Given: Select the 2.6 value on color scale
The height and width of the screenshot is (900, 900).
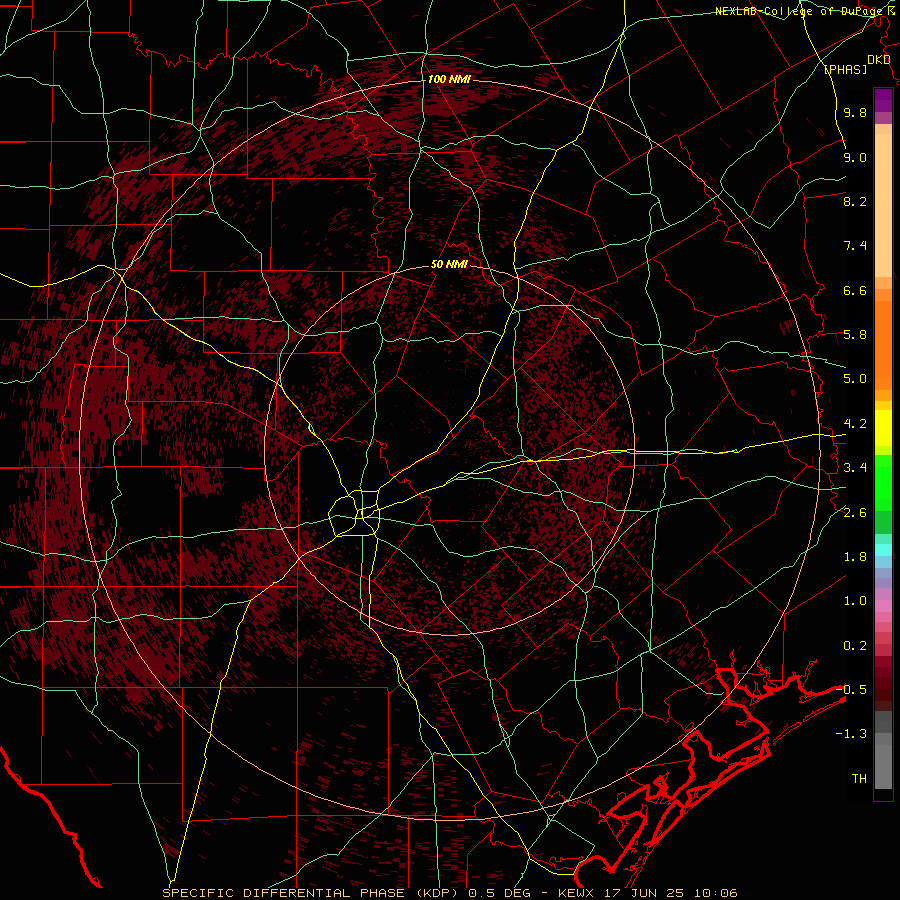Looking at the screenshot, I should 855,513.
